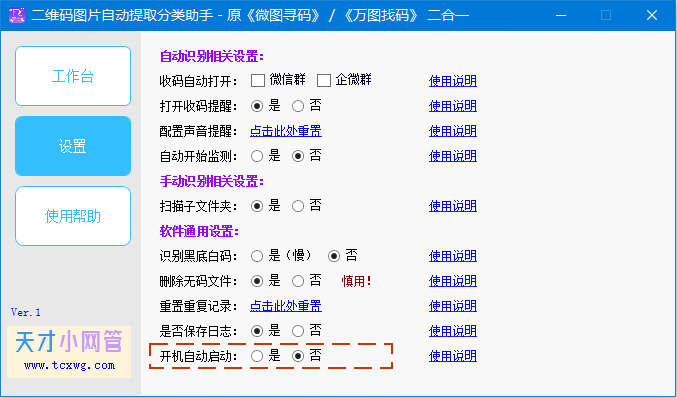
Task: Open 使用说明 for 识别黑底白码
Action: 453,256
